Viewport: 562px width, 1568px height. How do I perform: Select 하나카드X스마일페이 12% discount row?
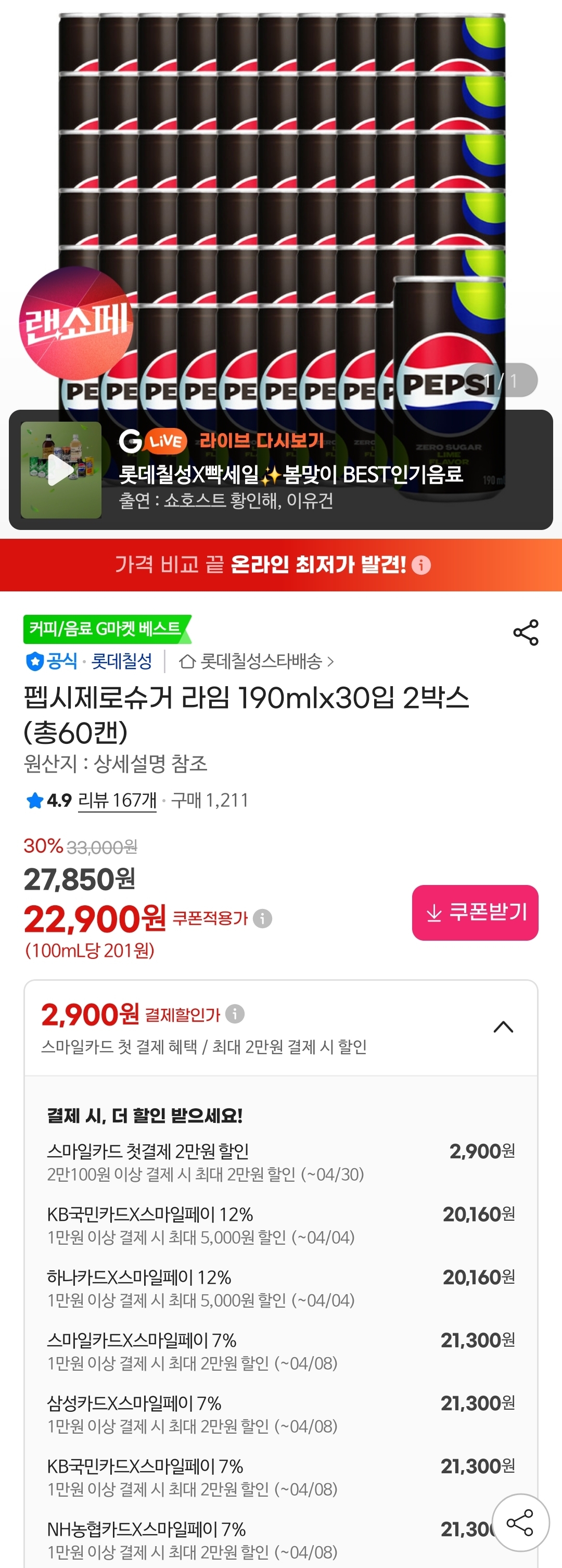click(280, 1288)
